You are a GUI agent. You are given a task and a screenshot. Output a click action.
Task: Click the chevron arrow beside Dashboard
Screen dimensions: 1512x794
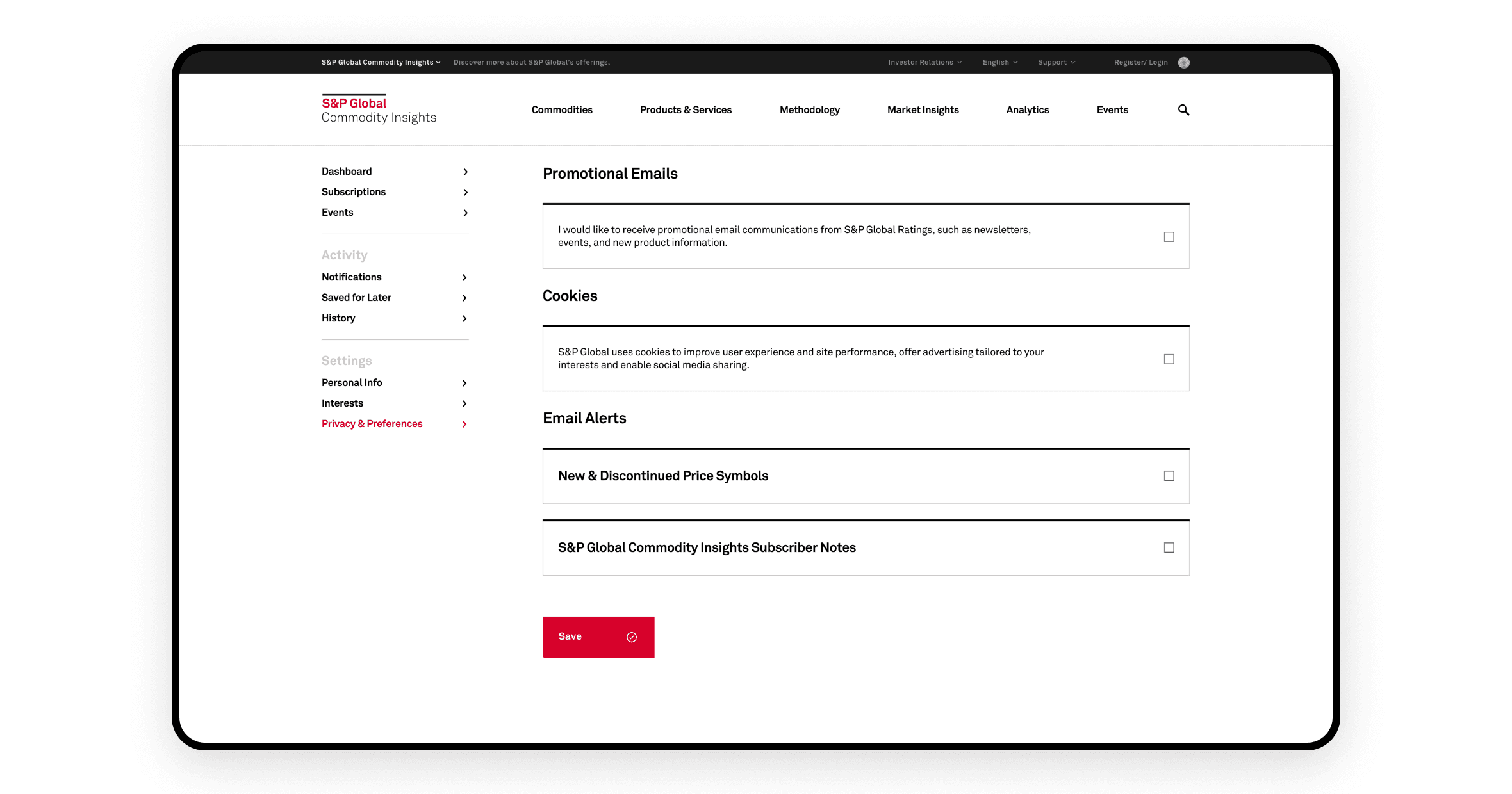pyautogui.click(x=465, y=172)
